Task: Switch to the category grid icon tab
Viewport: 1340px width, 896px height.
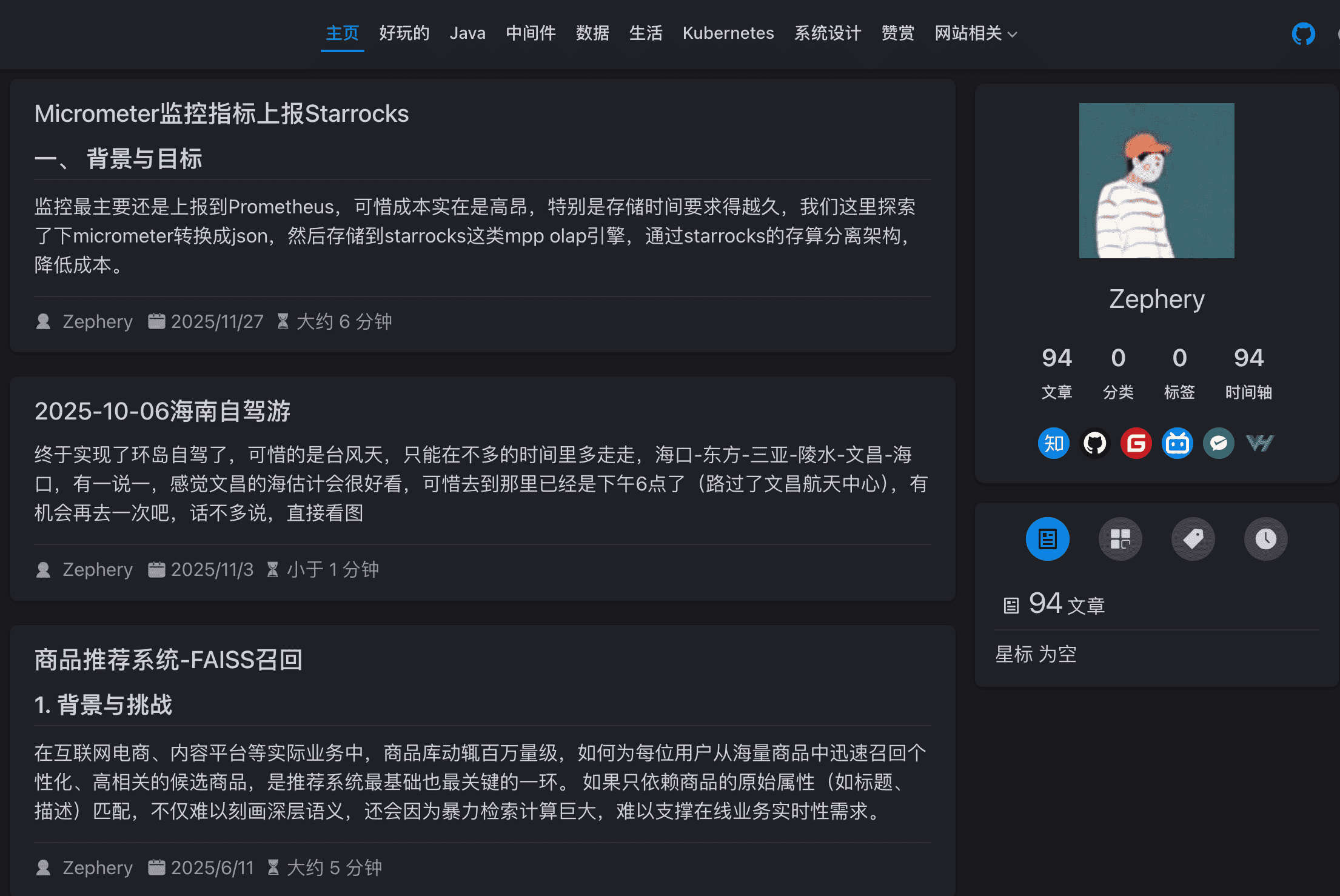Action: pyautogui.click(x=1121, y=539)
